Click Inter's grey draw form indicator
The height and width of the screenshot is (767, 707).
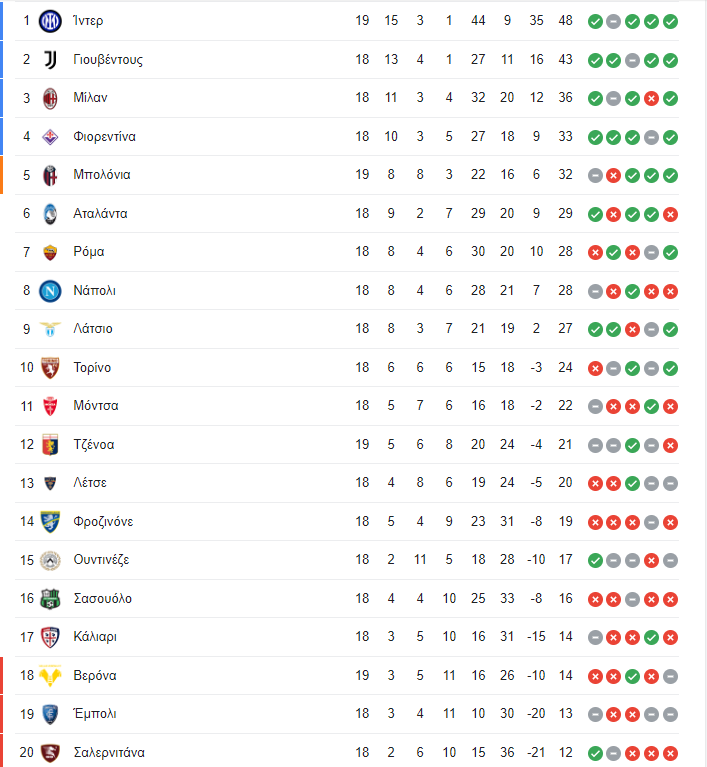point(614,22)
